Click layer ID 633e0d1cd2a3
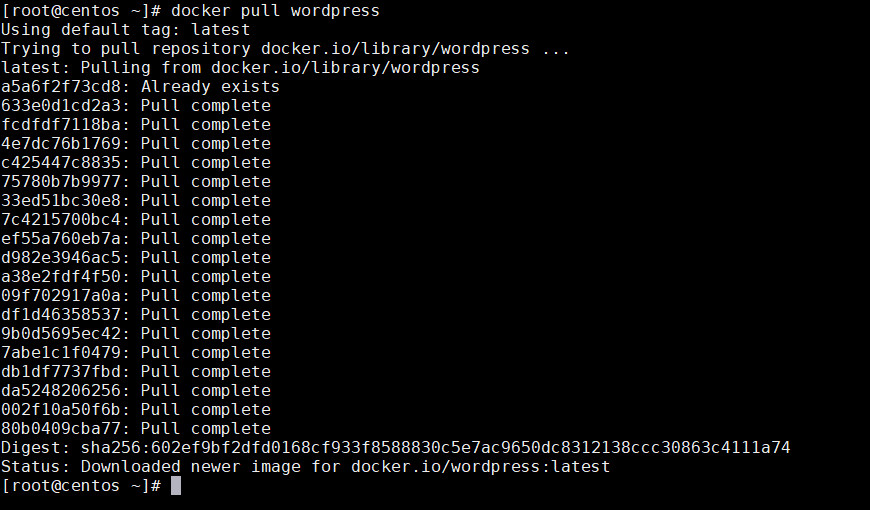Screen dimensions: 870x510 [65, 106]
